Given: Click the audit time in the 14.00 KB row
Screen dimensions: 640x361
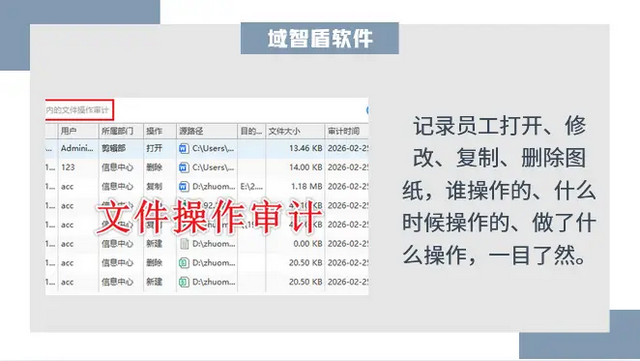Looking at the screenshot, I should click(348, 167).
